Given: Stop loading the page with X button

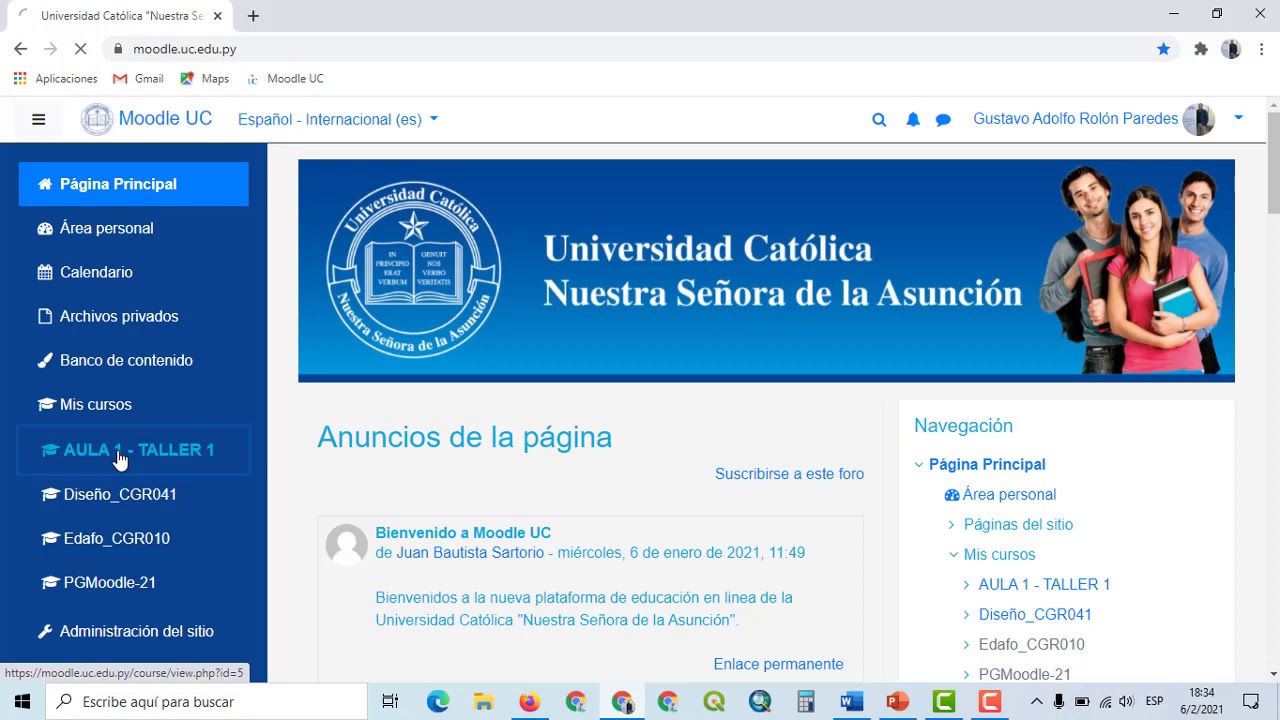Looking at the screenshot, I should coord(82,49).
